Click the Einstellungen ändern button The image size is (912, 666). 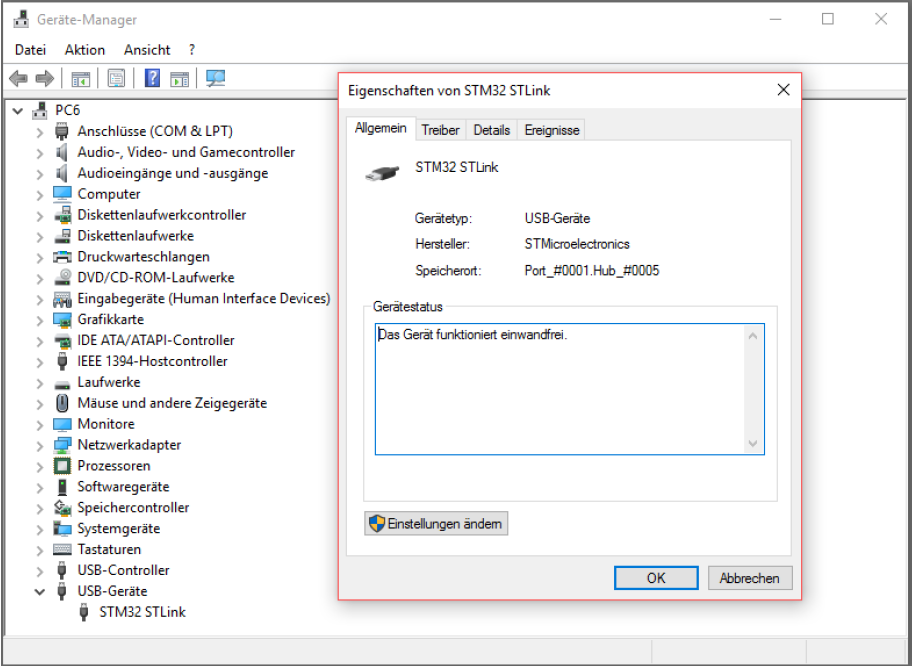pyautogui.click(x=436, y=523)
